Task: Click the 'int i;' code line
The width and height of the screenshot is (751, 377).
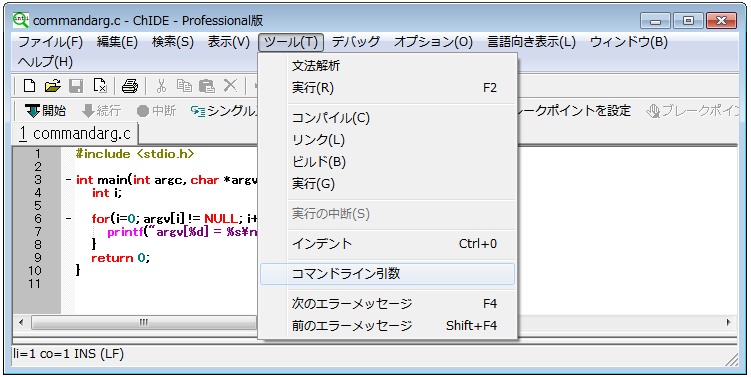Action: pyautogui.click(x=107, y=193)
